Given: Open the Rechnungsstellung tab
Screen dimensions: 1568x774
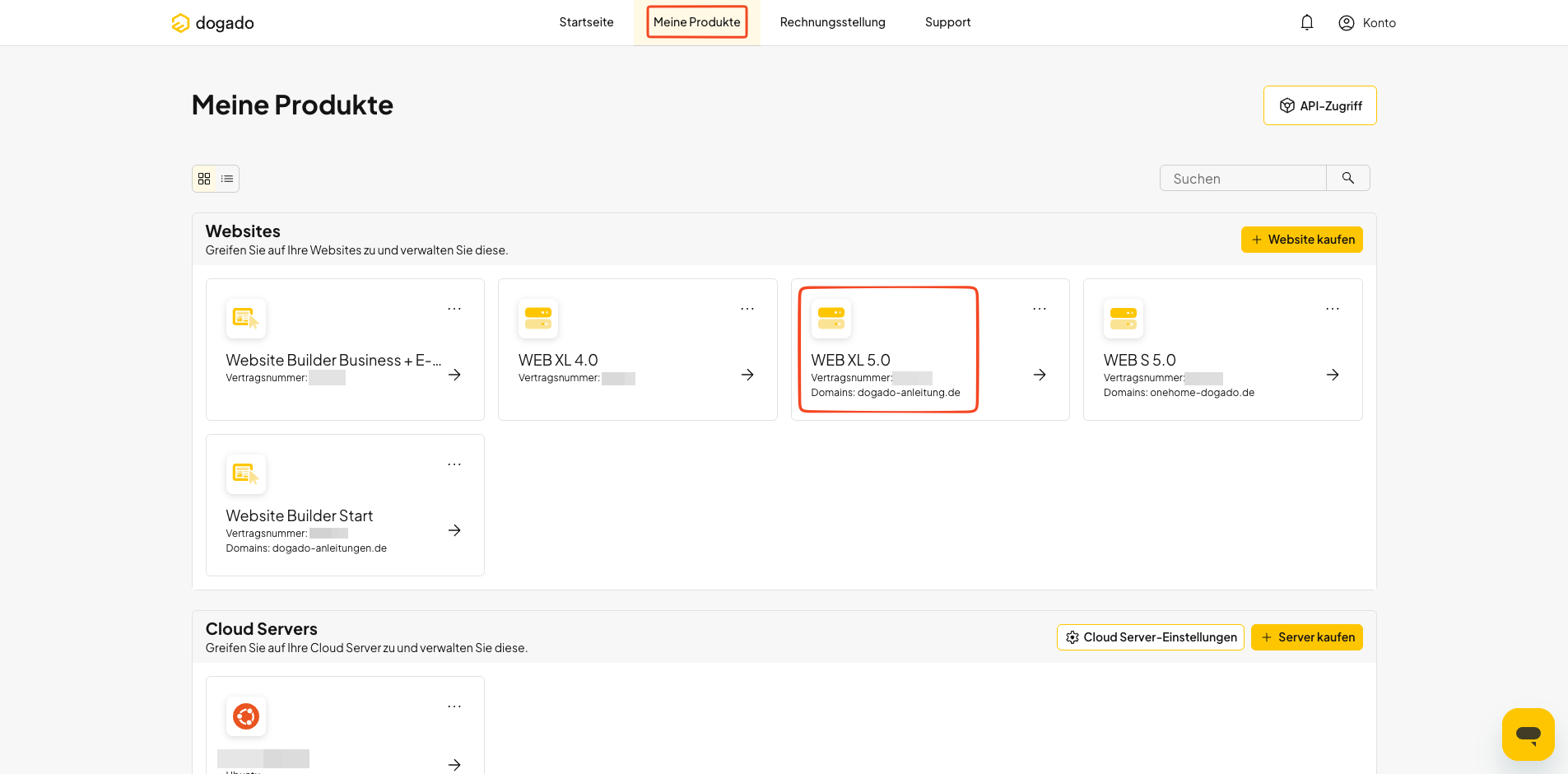Looking at the screenshot, I should [x=833, y=22].
